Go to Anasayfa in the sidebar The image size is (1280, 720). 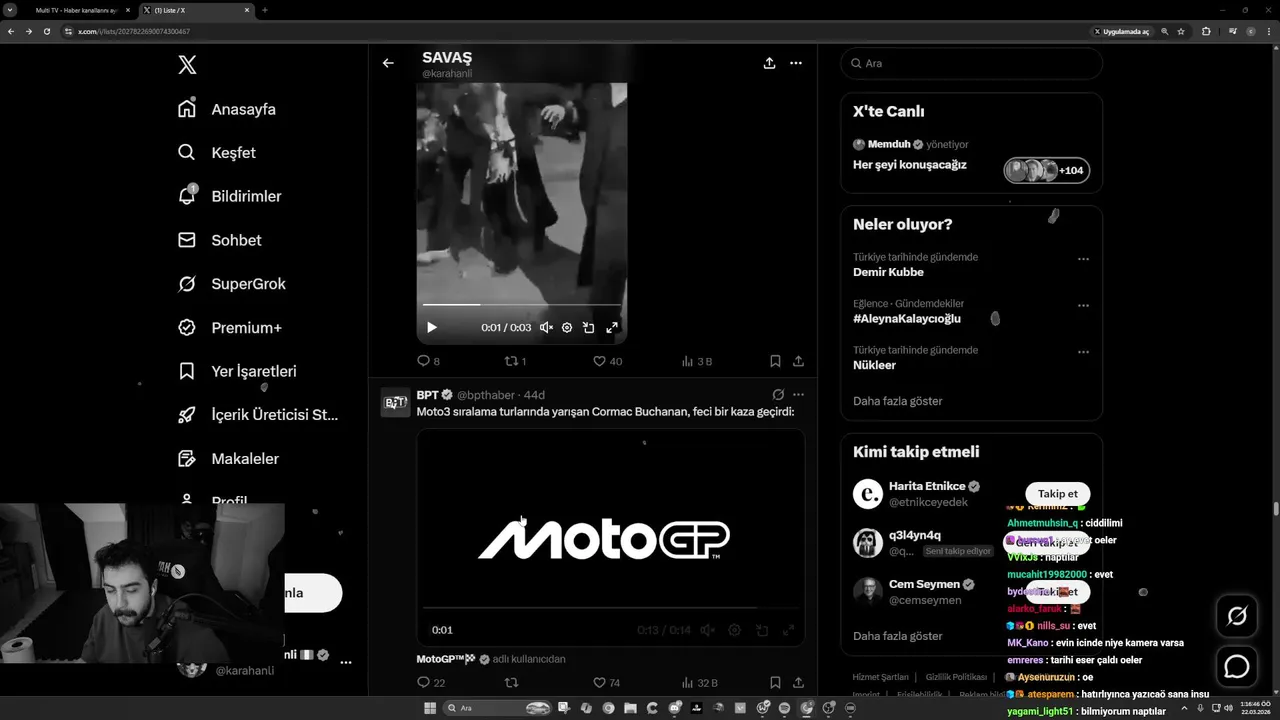[226, 109]
